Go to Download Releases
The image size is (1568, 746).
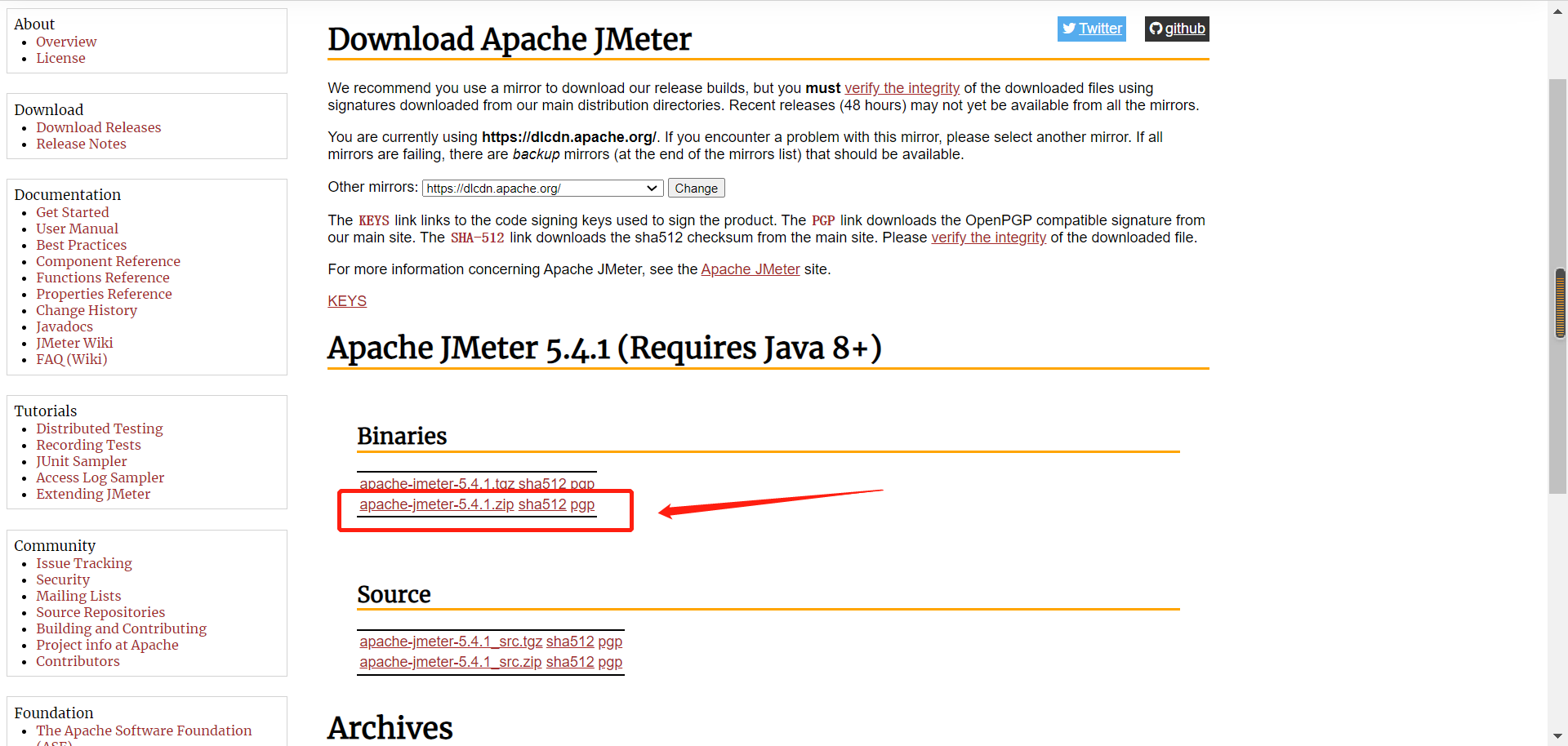tap(98, 127)
